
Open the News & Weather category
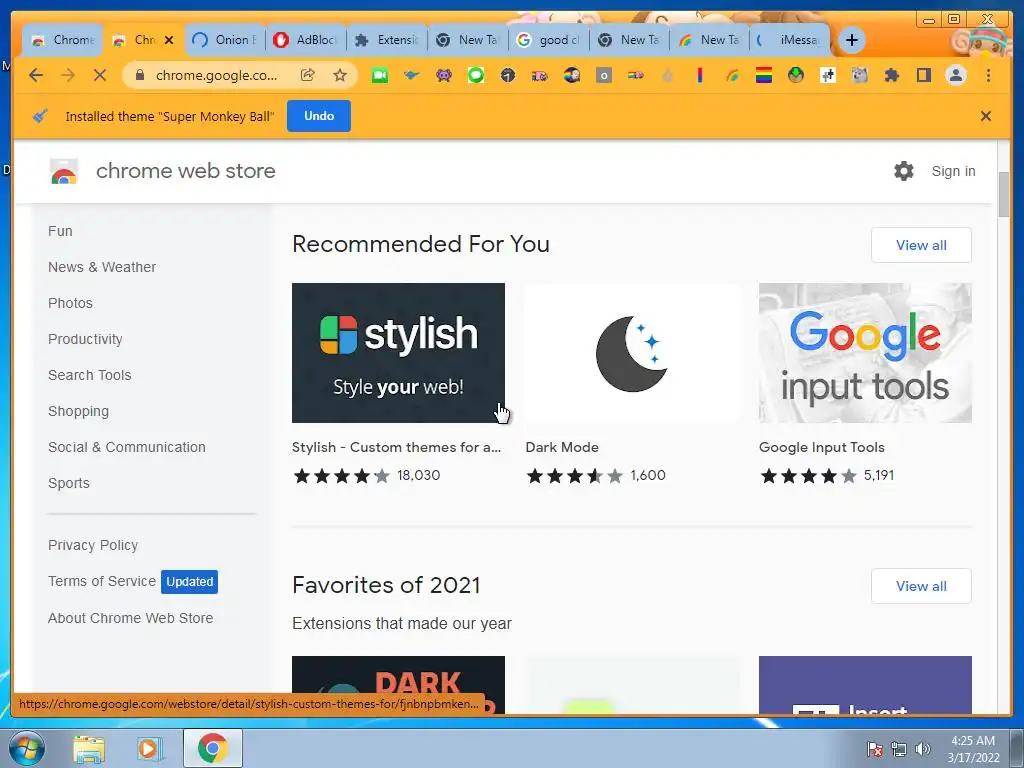coord(102,267)
